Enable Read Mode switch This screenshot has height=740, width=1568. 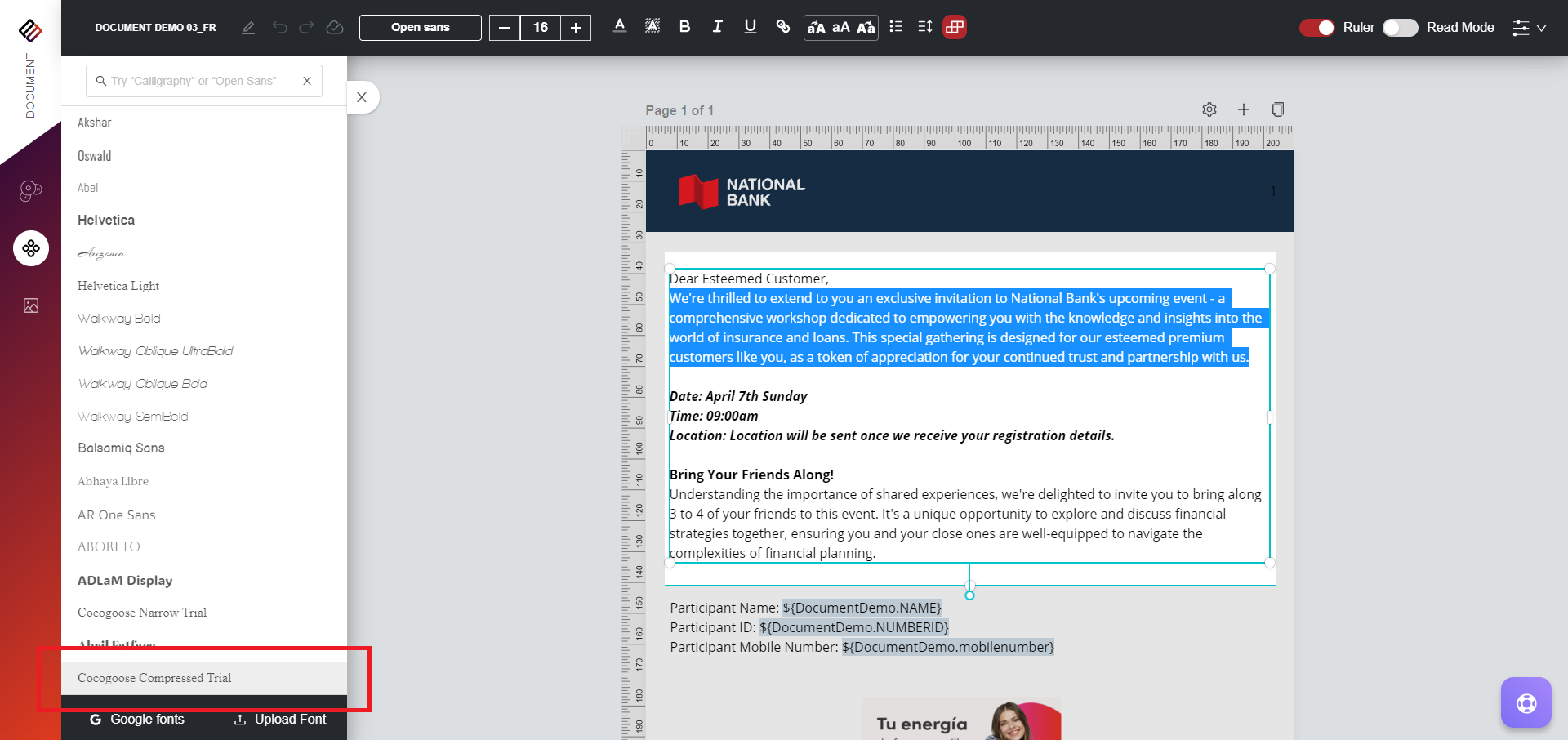pyautogui.click(x=1400, y=28)
